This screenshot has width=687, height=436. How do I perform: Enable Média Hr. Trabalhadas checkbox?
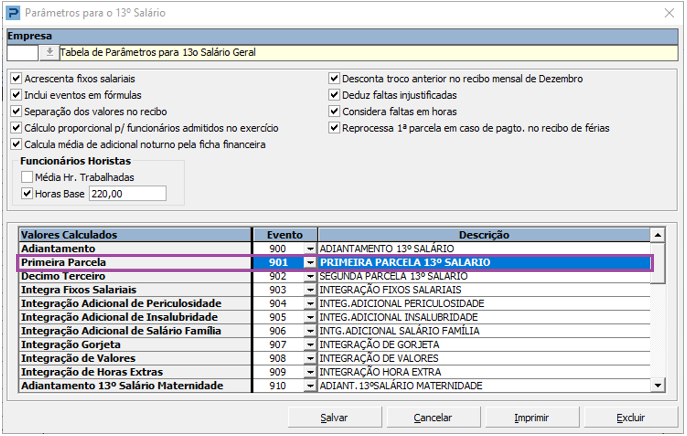28,177
